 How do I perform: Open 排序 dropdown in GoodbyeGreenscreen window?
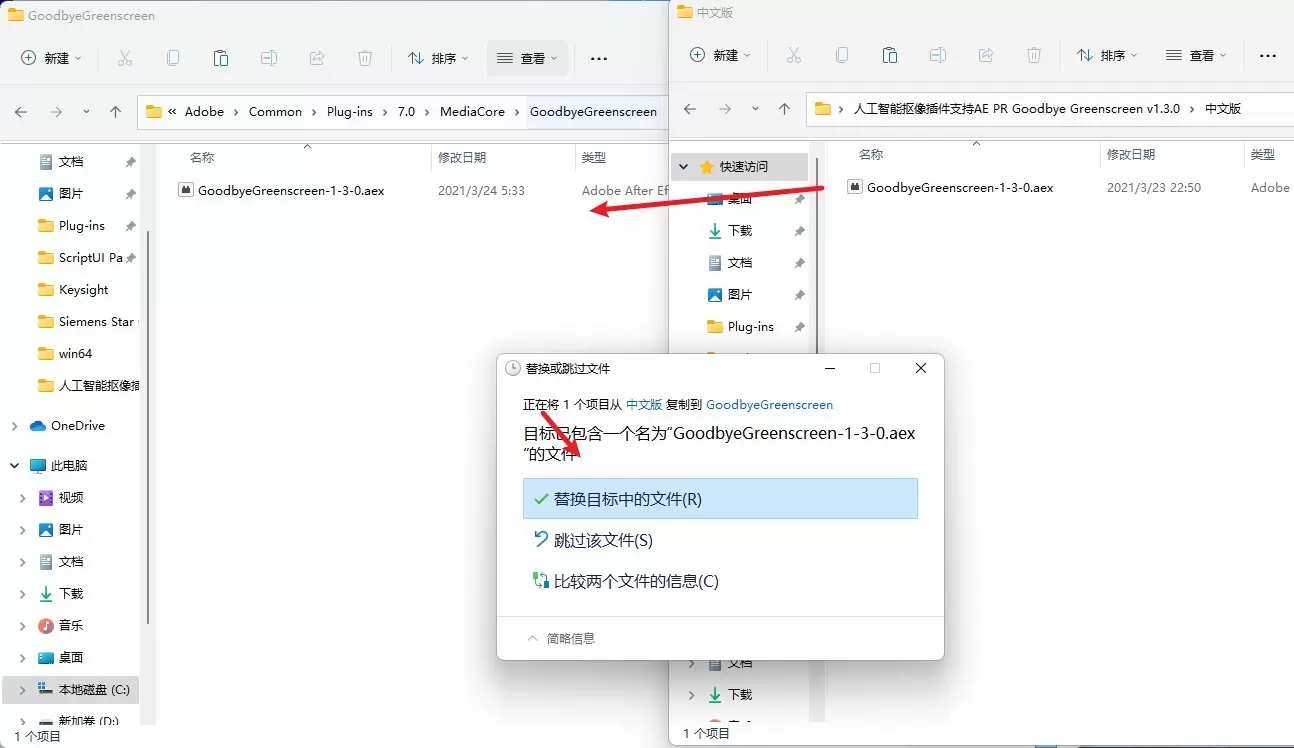pyautogui.click(x=438, y=59)
